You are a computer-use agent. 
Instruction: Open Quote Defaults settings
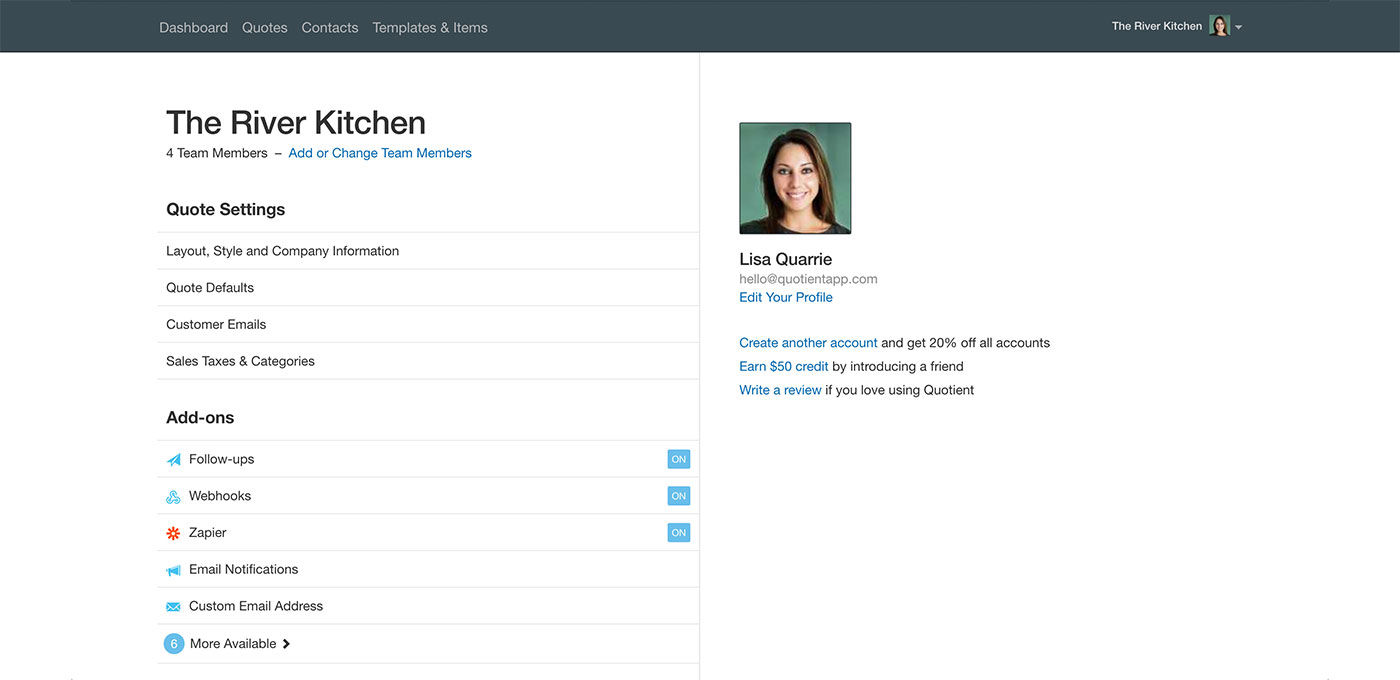(428, 288)
